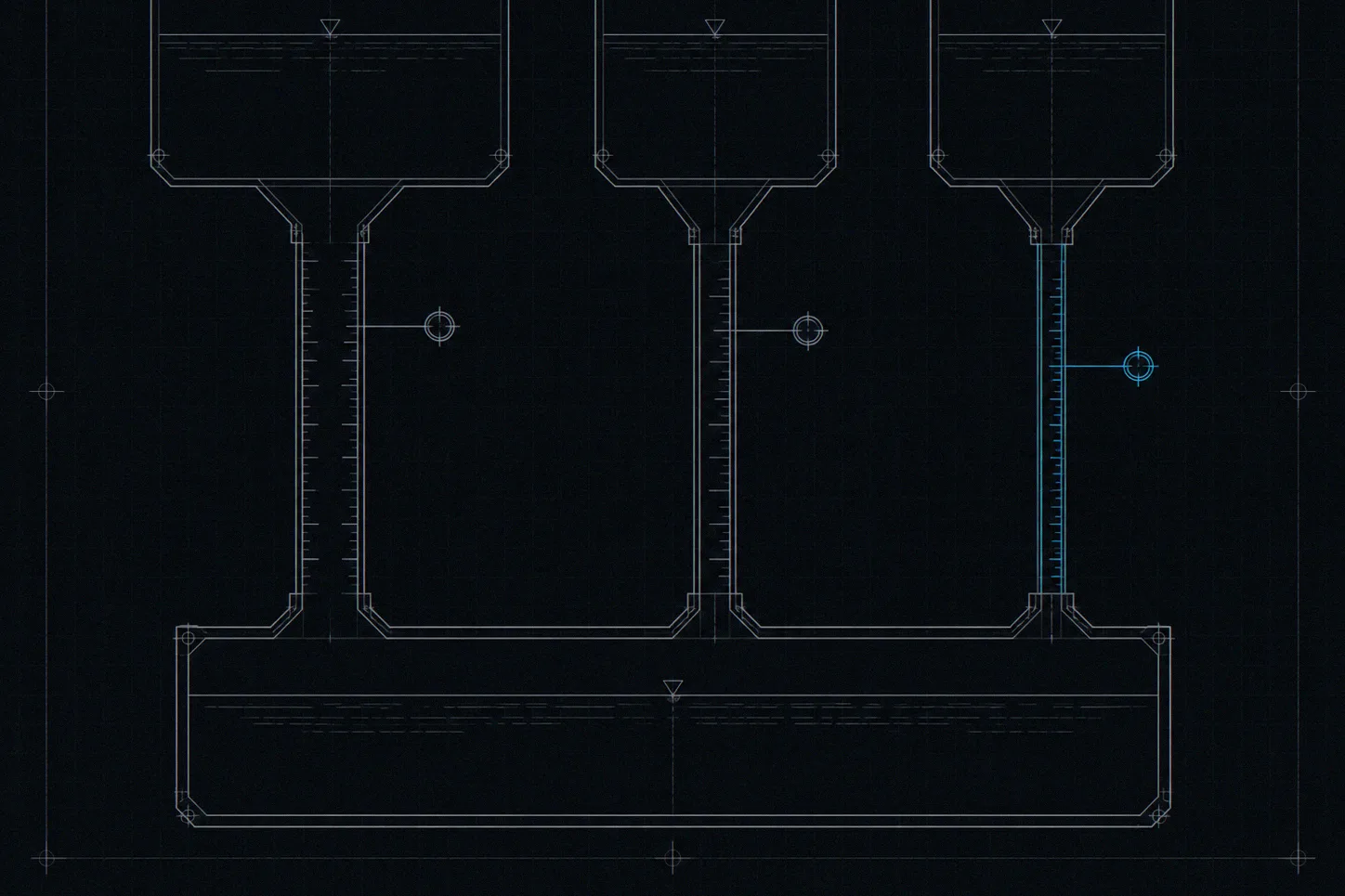The image size is (1345, 896).
Task: Select the right tank water level triangle
Action: (1051, 28)
